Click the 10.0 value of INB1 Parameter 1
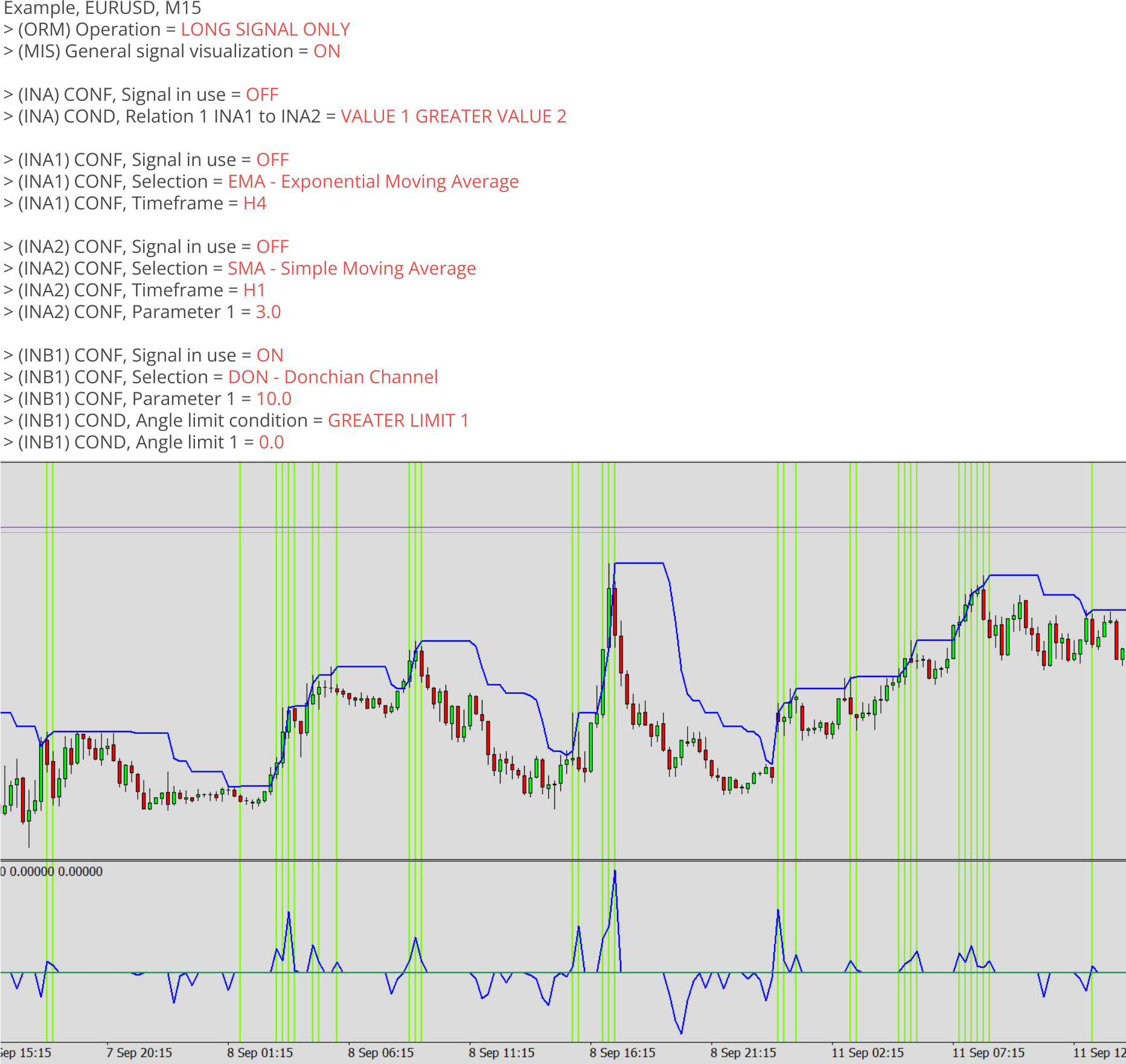The height and width of the screenshot is (1064, 1126). (274, 399)
